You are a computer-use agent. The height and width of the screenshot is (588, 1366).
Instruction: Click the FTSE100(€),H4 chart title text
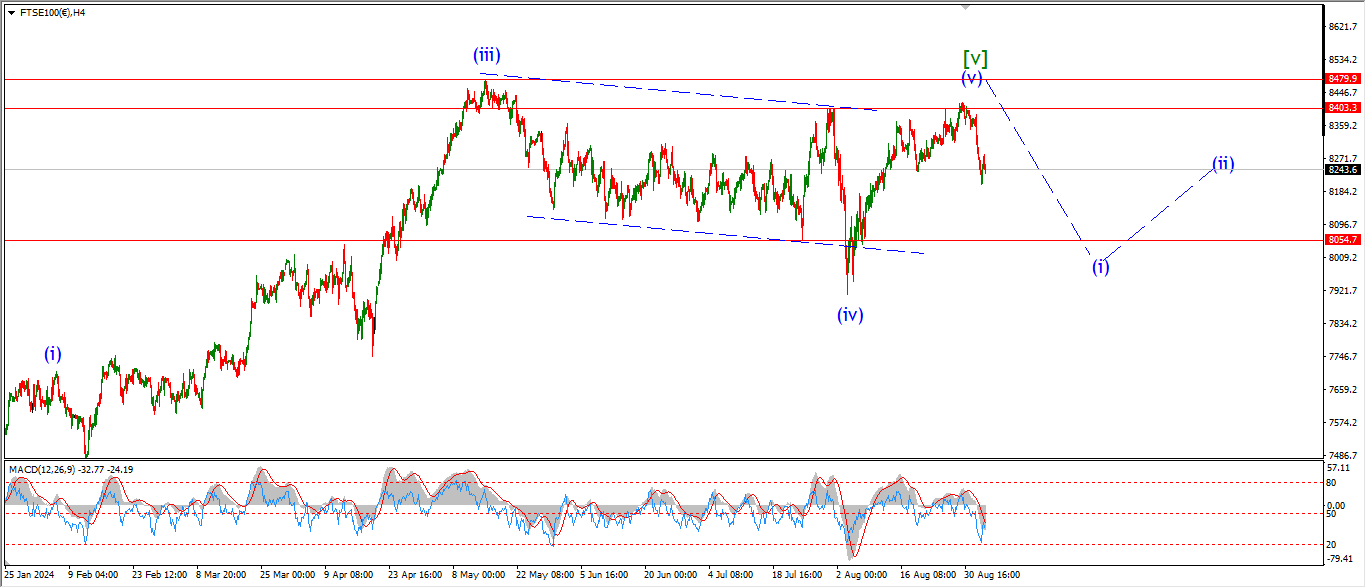click(x=52, y=13)
